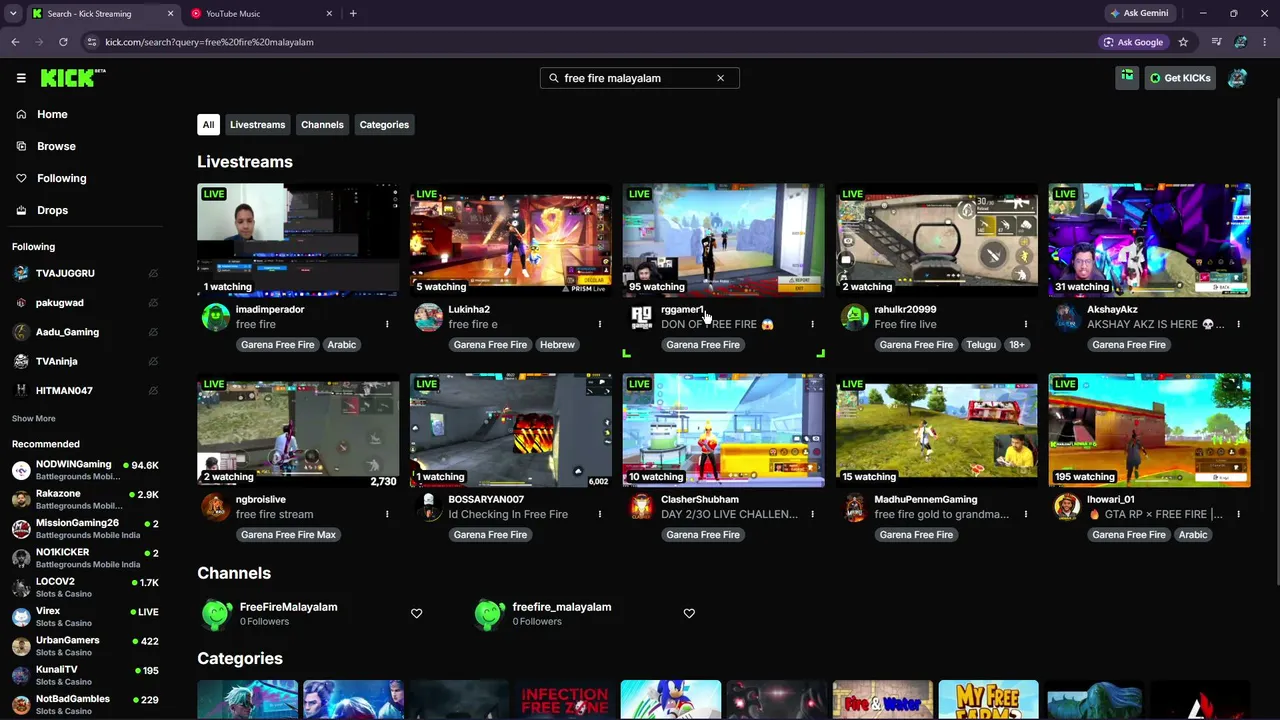
Task: Open a new browser tab
Action: pyautogui.click(x=353, y=14)
